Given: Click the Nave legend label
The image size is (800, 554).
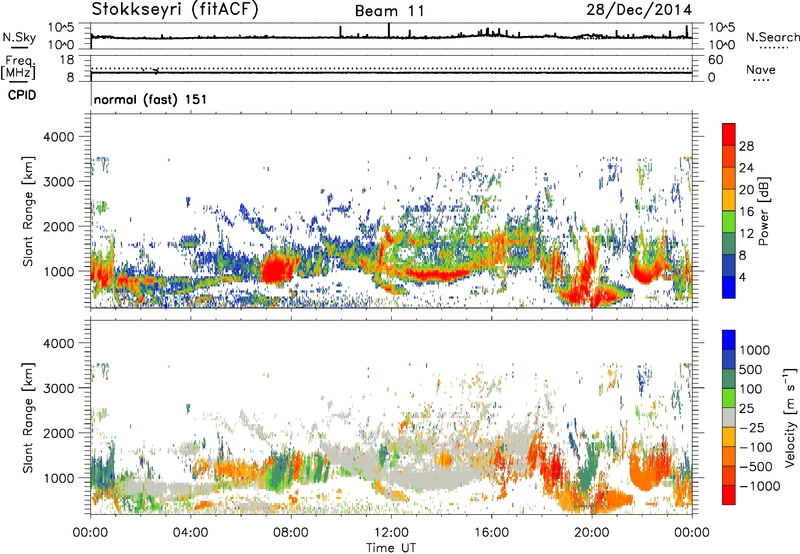Looking at the screenshot, I should [761, 69].
